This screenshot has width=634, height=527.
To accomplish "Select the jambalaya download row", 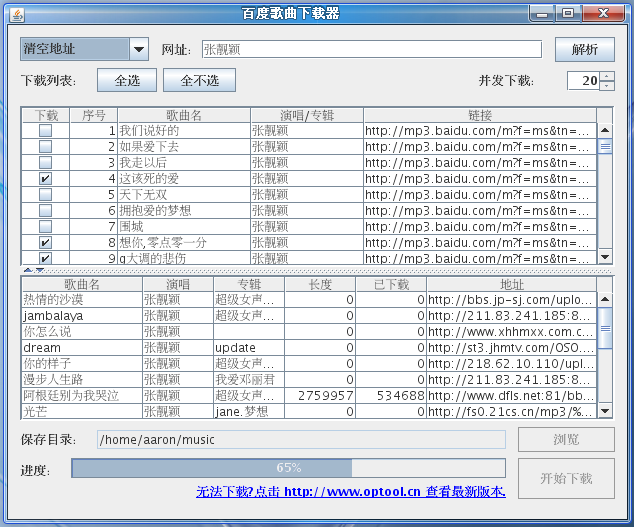I will 309,315.
